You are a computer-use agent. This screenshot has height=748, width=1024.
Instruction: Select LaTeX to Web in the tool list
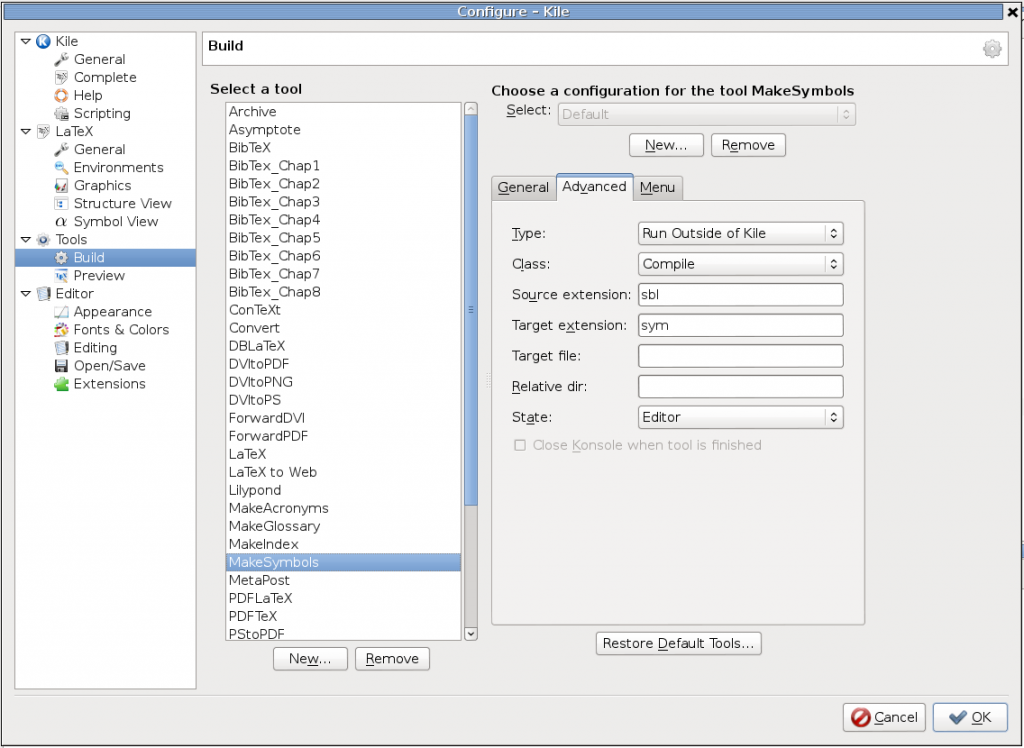point(344,472)
